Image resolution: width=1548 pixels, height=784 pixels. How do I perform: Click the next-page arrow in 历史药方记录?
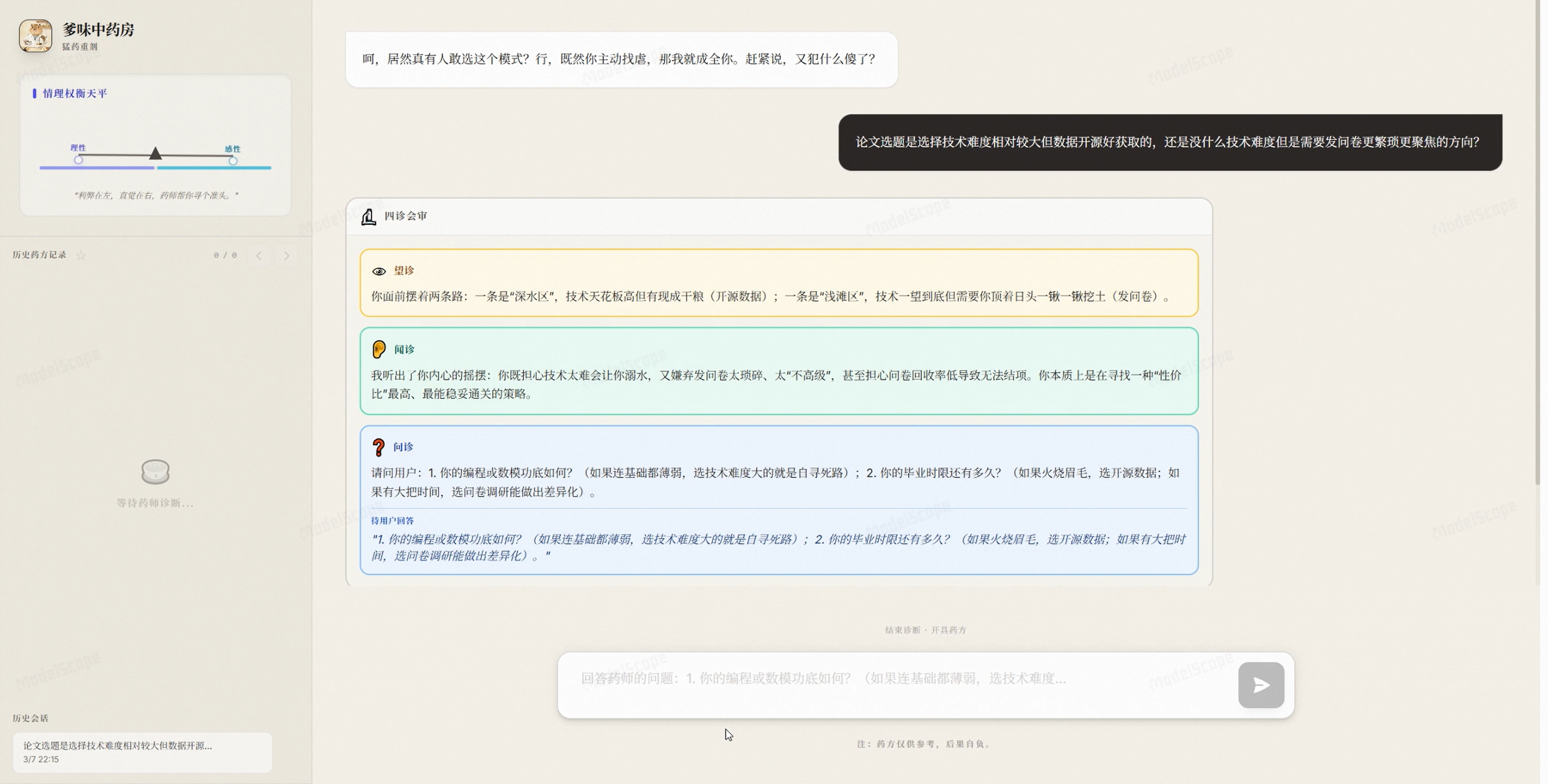click(x=287, y=255)
